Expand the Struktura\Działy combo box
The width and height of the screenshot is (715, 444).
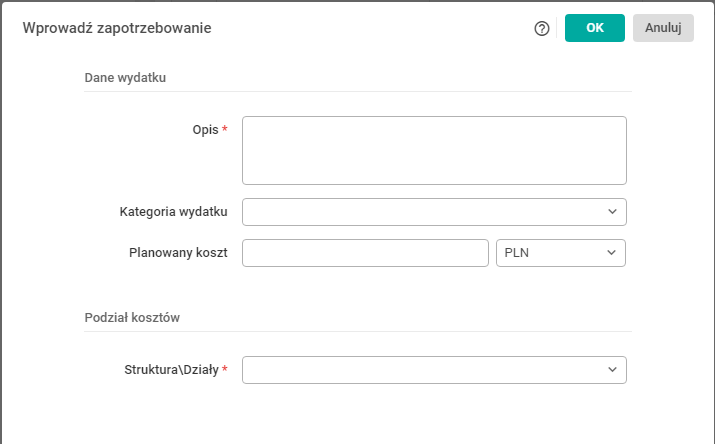point(424,370)
